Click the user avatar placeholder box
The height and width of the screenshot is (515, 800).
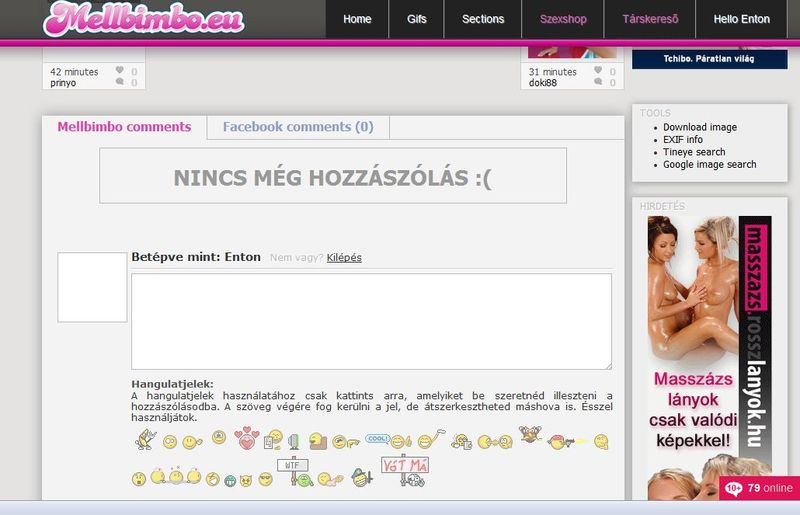[x=92, y=287]
